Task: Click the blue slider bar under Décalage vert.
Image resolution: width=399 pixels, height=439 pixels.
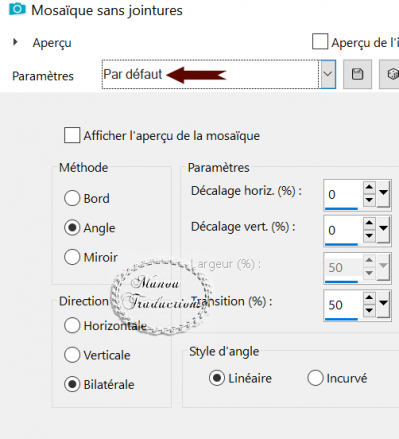Action: tap(341, 245)
